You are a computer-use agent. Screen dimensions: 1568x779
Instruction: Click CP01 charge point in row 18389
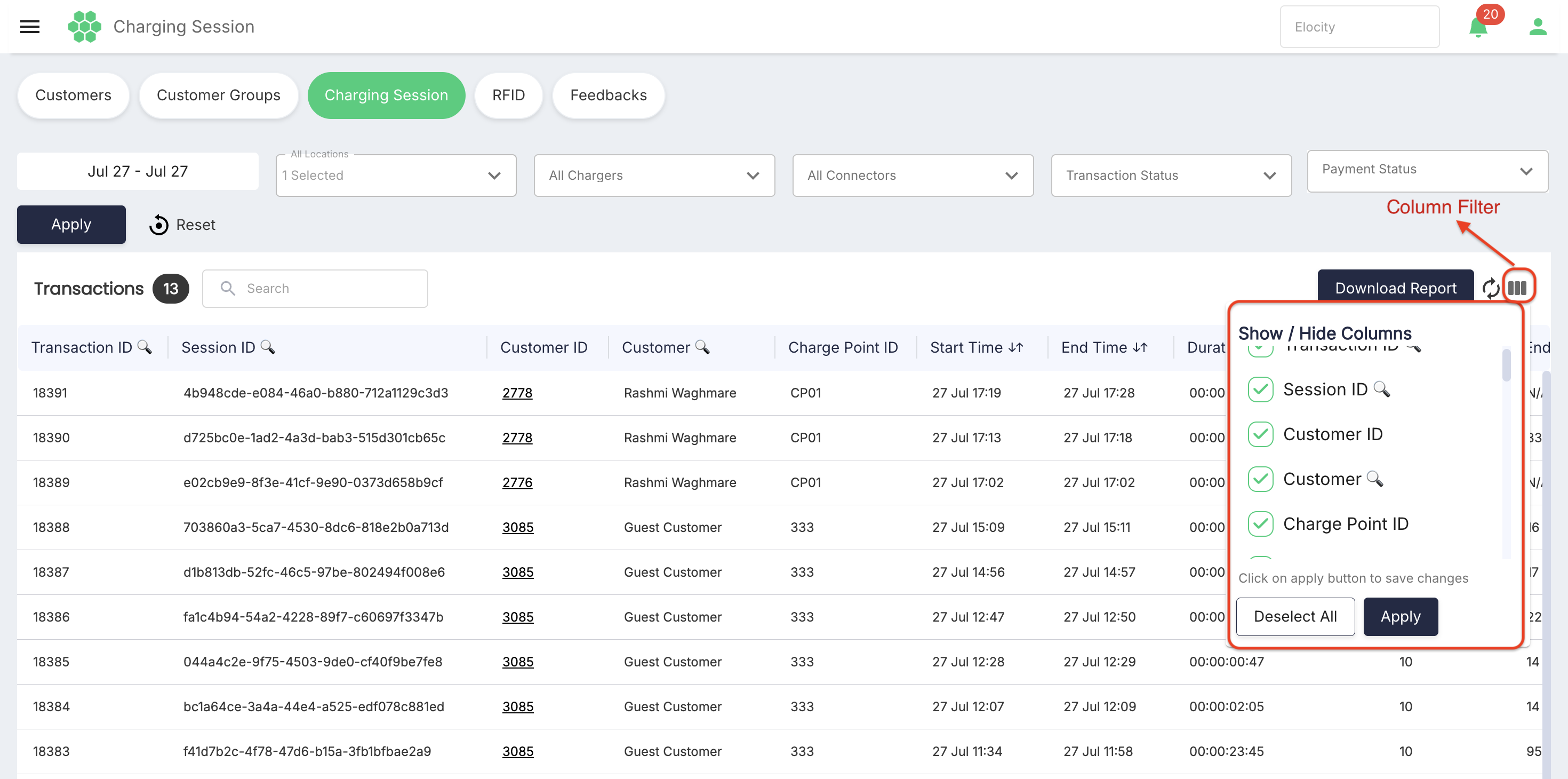click(x=806, y=482)
